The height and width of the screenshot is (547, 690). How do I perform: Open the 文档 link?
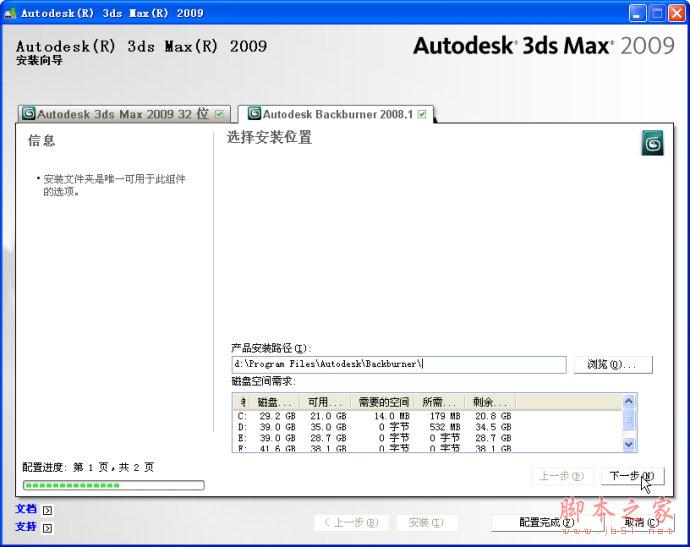click(26, 509)
